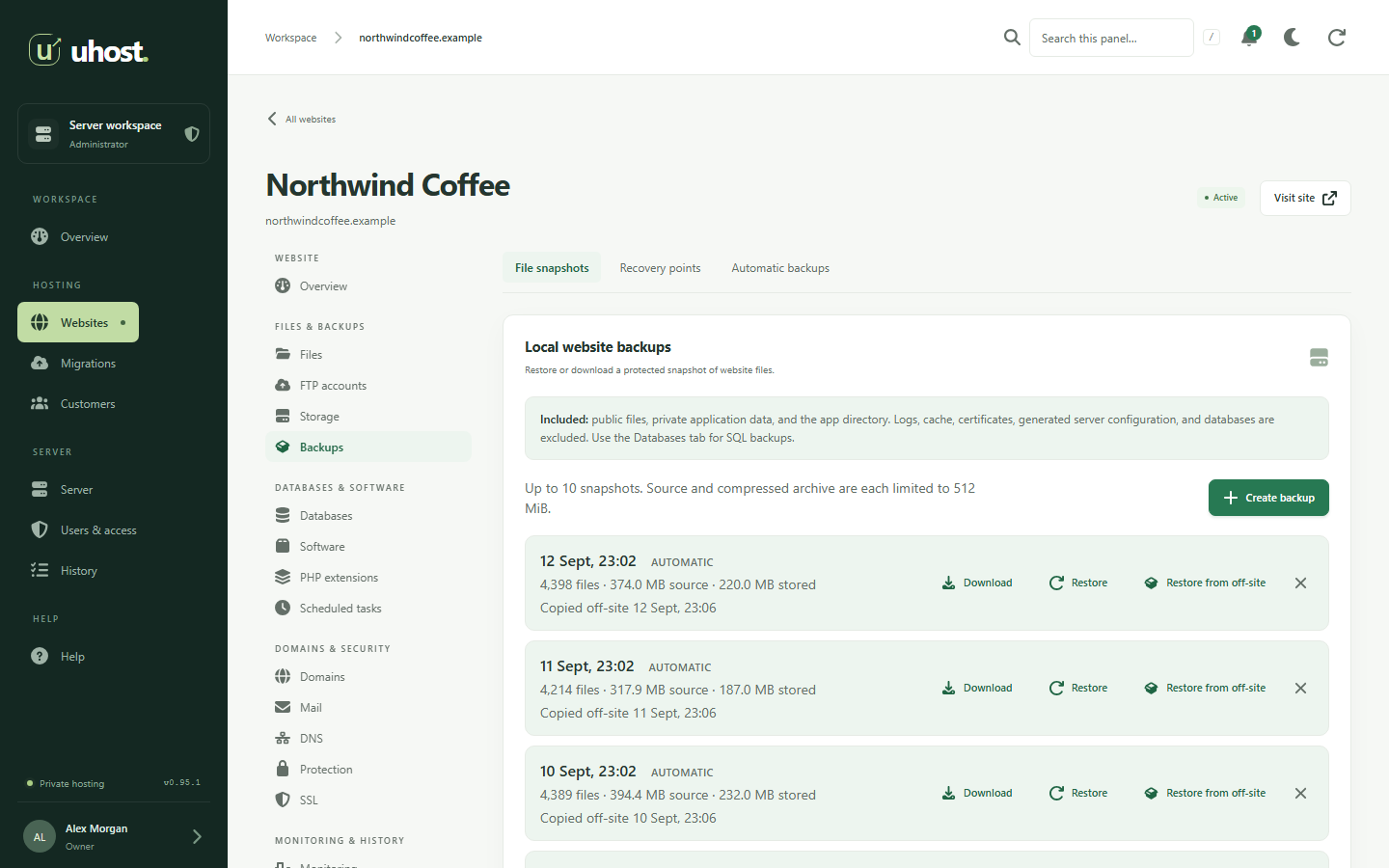Click the Visit site button

pyautogui.click(x=1305, y=198)
